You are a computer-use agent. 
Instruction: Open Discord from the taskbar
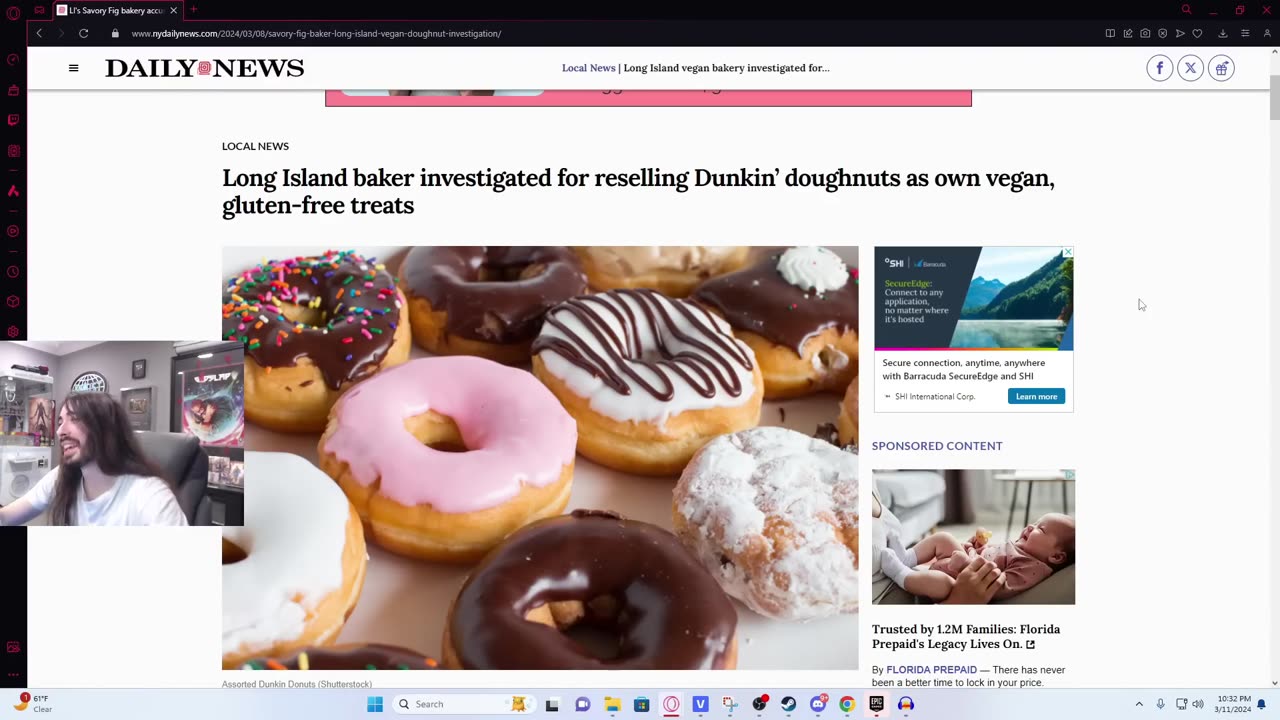click(818, 704)
